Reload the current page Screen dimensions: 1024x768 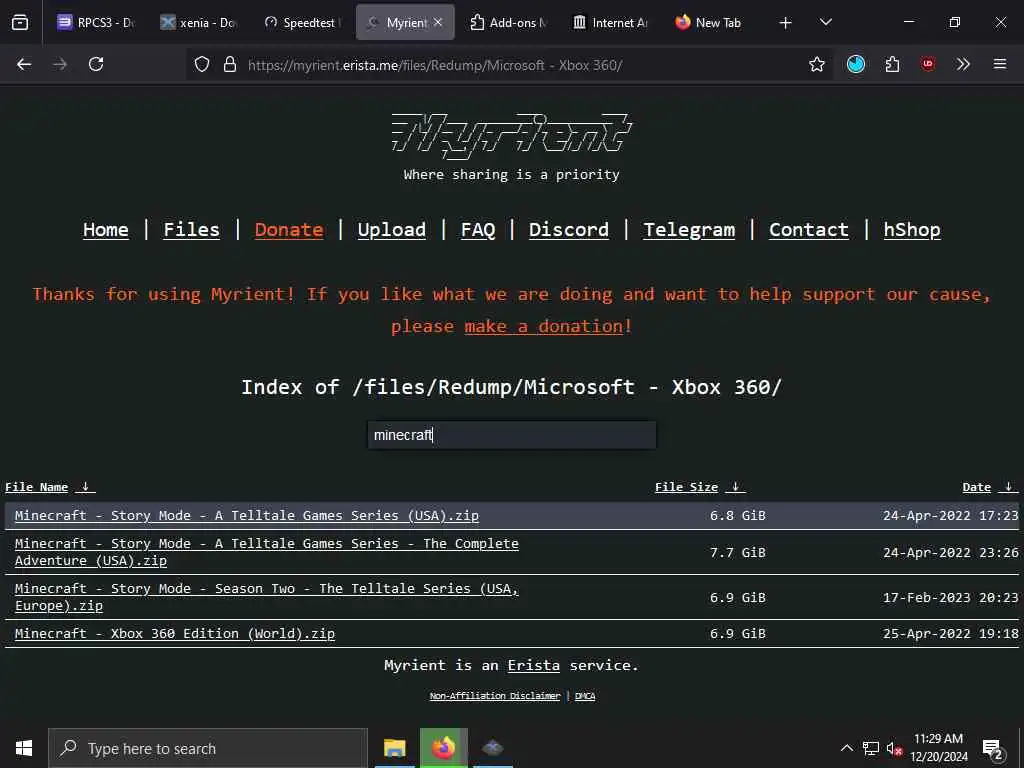96,64
